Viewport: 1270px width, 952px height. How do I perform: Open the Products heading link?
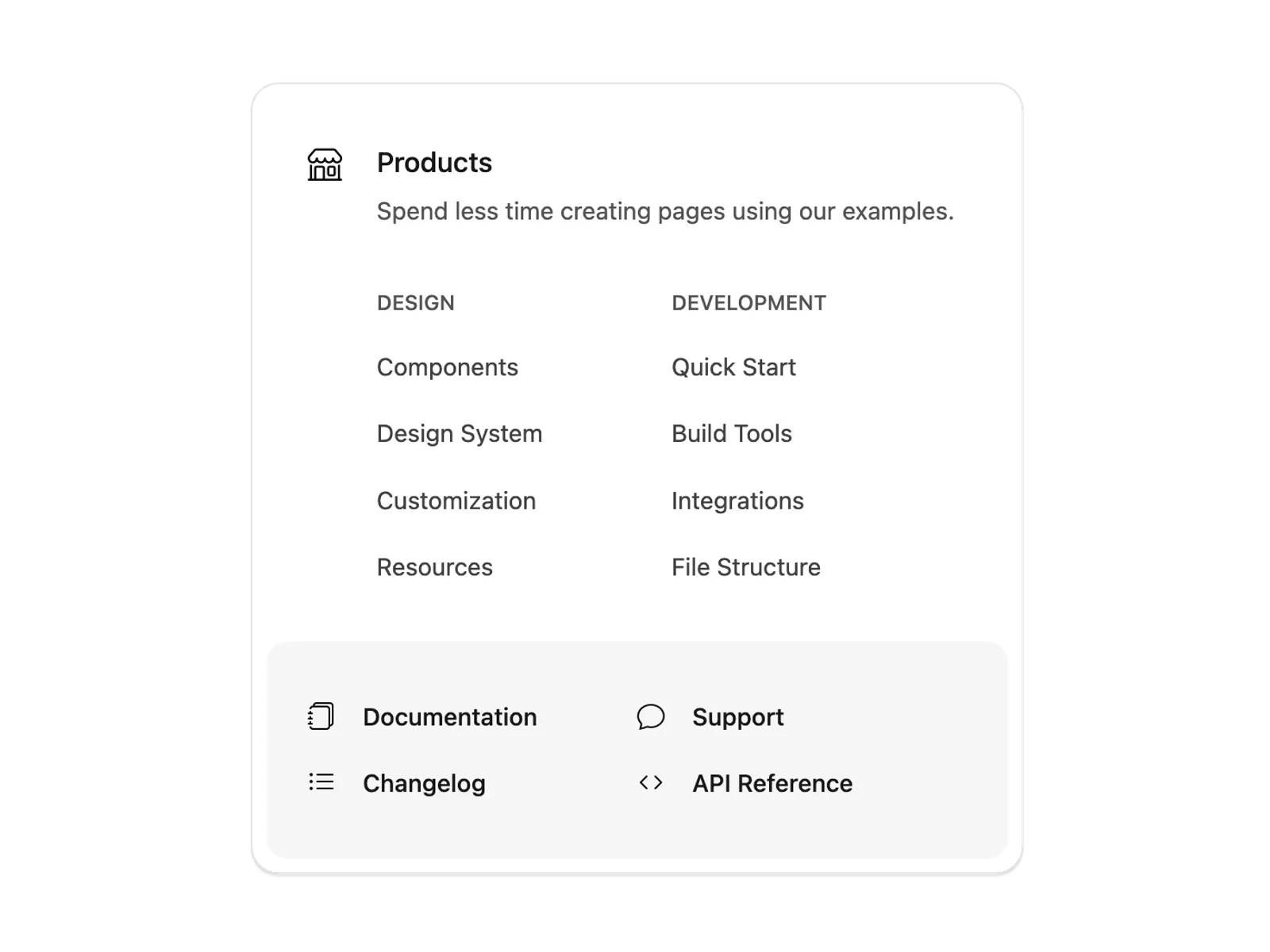(x=434, y=163)
